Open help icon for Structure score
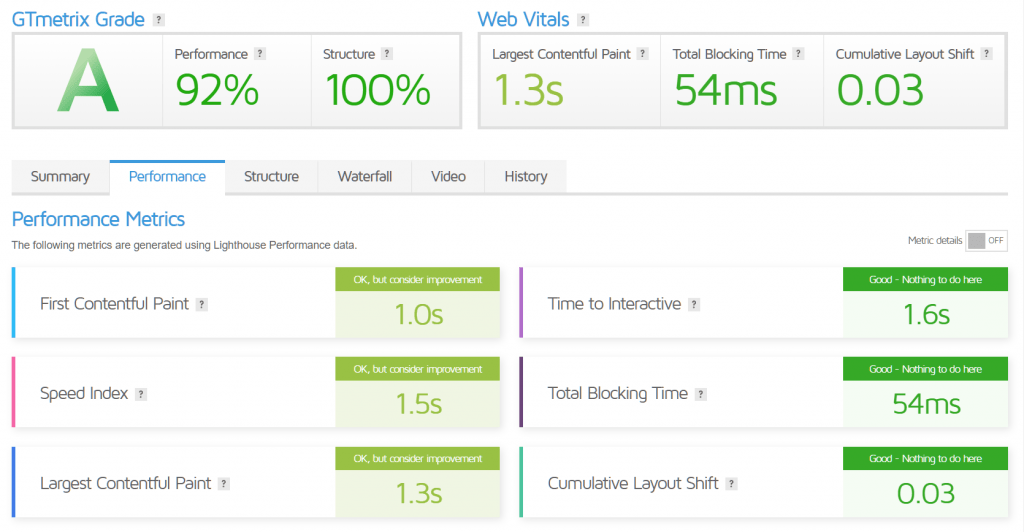 [387, 54]
